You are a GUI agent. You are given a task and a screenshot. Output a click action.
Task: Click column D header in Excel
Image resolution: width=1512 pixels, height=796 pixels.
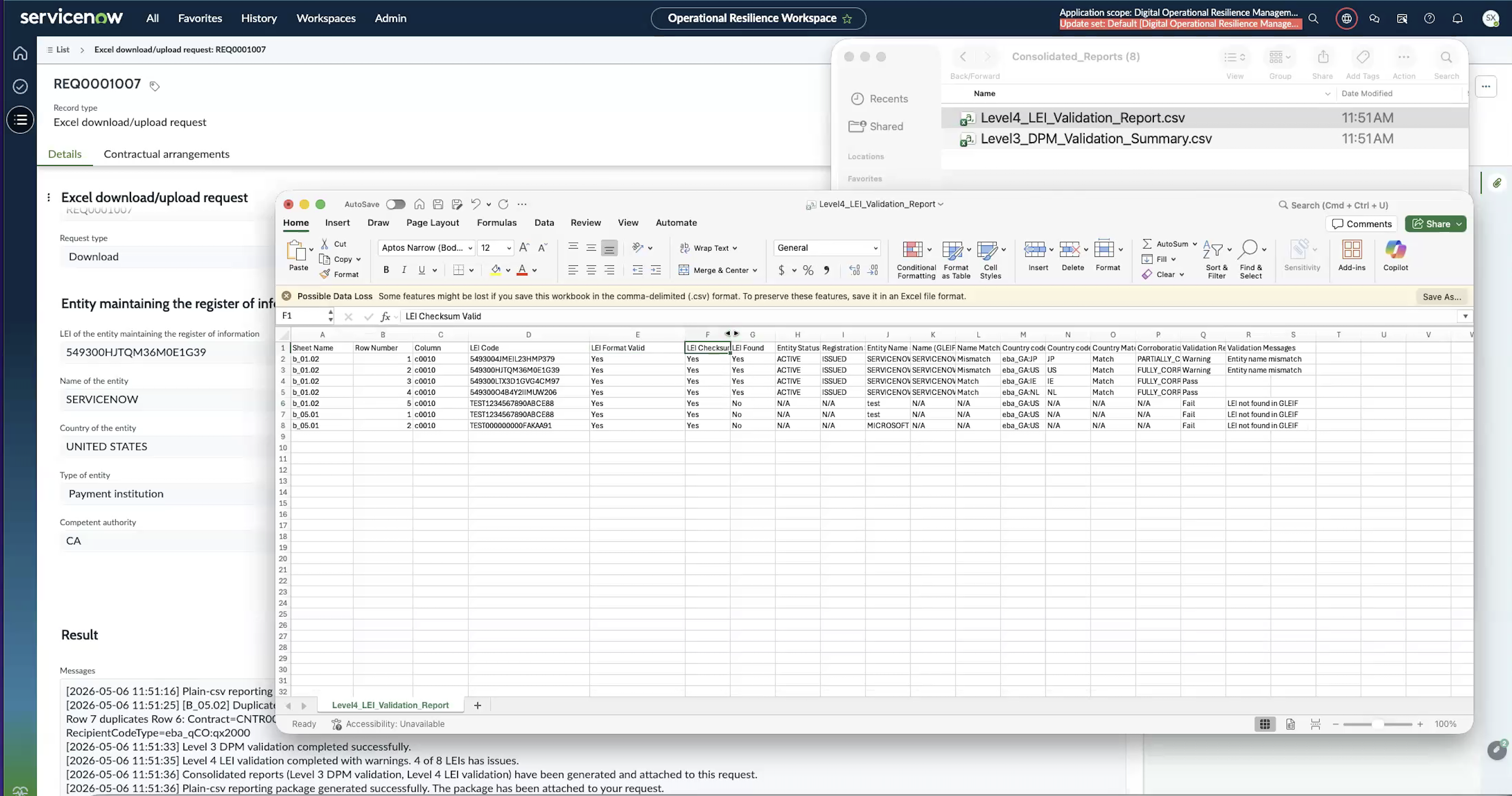click(528, 335)
